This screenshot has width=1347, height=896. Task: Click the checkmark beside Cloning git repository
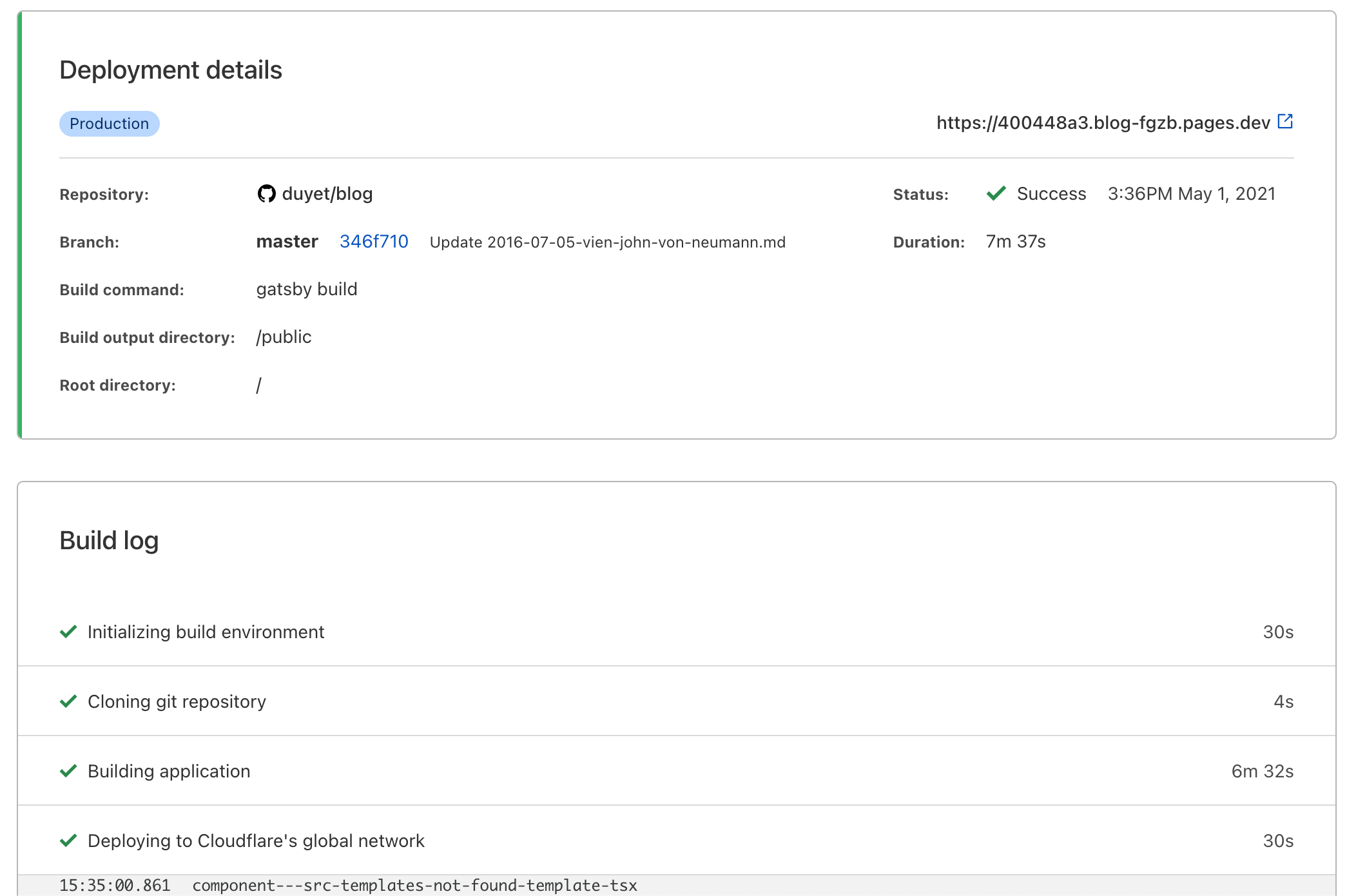[x=68, y=701]
